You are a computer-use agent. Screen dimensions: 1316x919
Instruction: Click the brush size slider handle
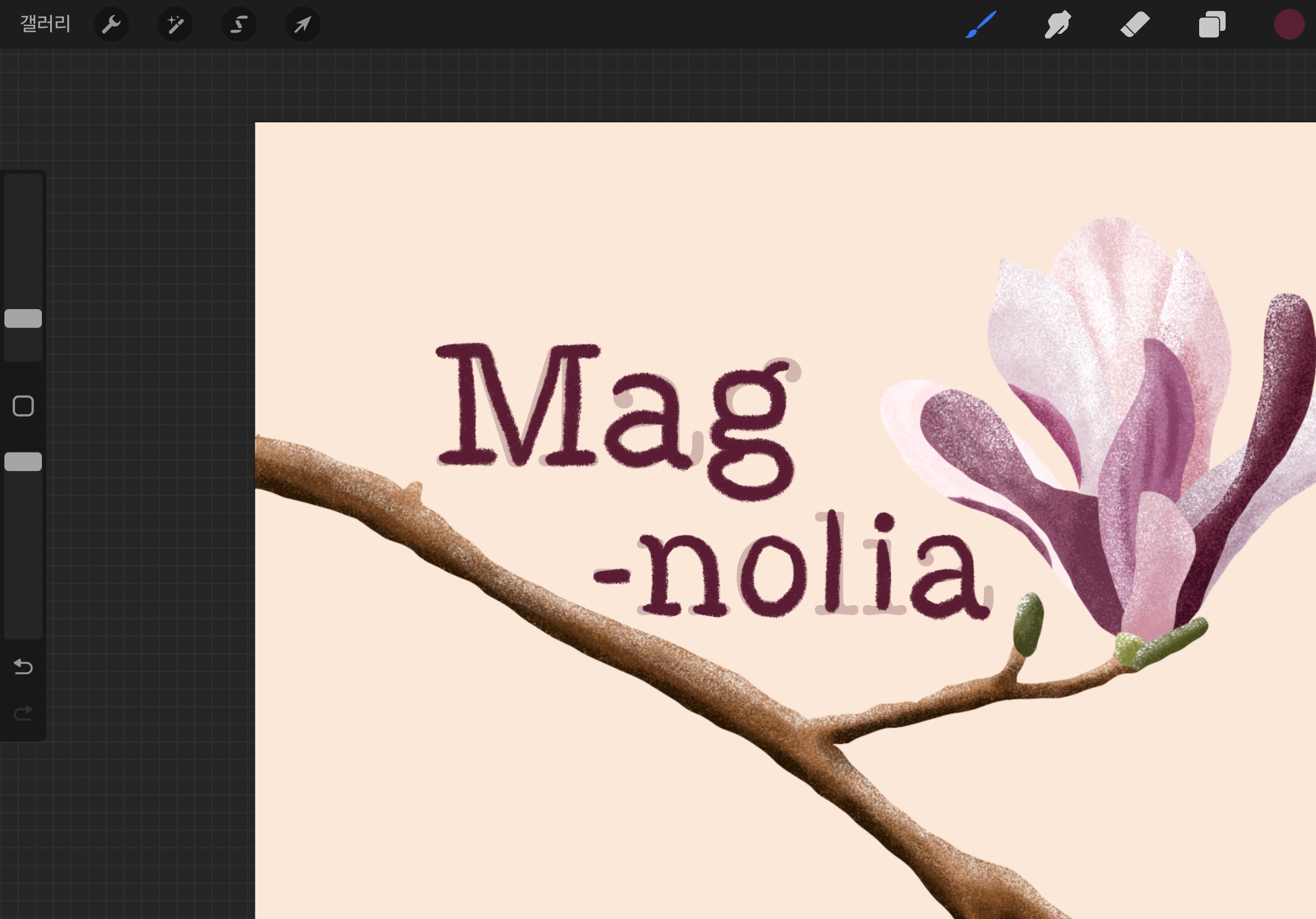click(23, 318)
